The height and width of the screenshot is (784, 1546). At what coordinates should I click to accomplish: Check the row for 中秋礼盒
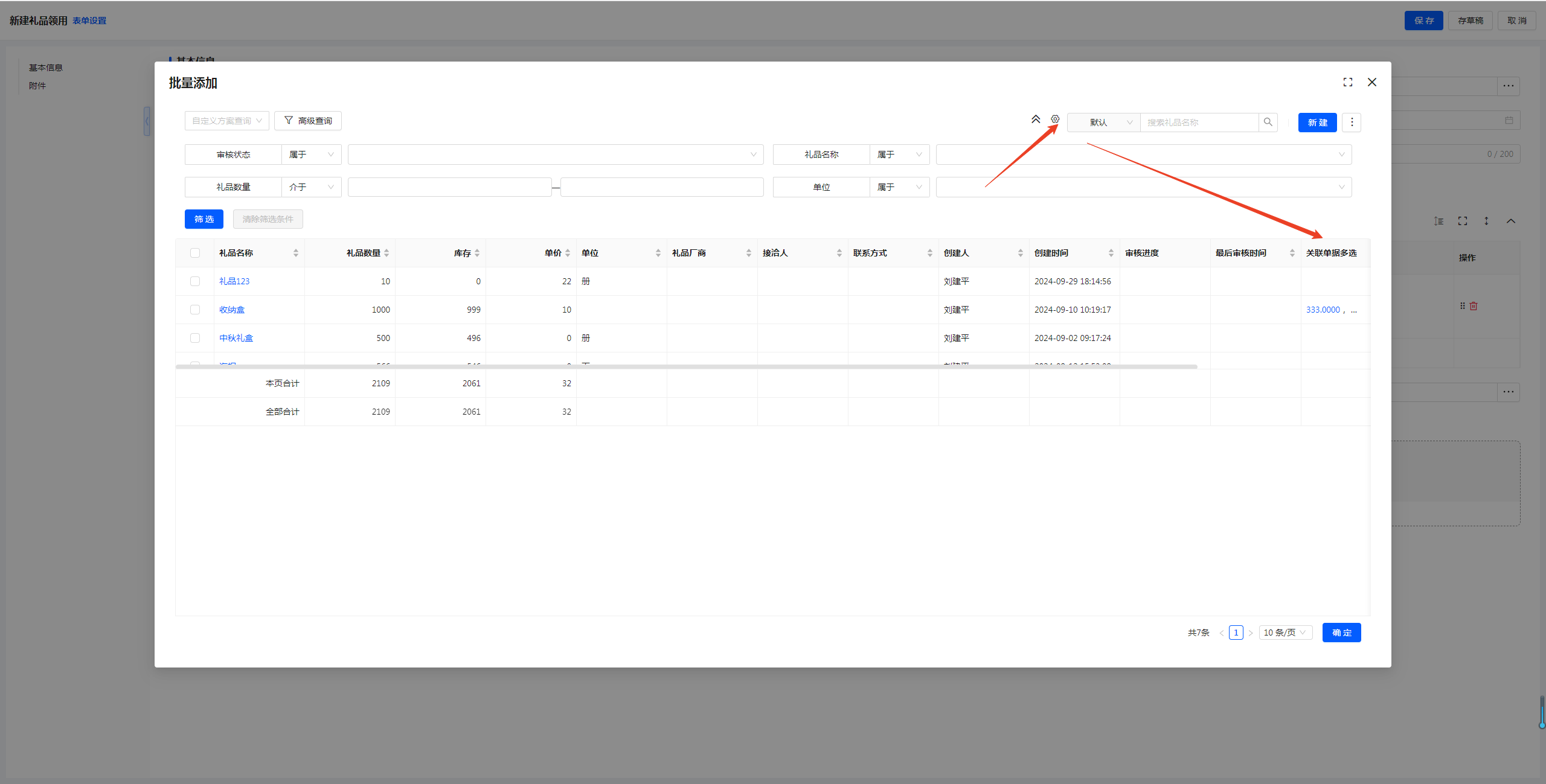195,338
